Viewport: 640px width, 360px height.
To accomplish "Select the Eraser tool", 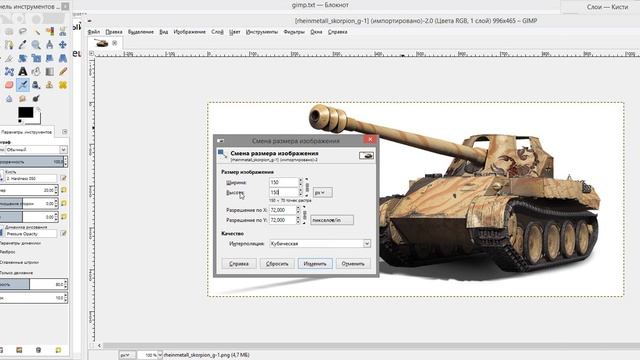I will pyautogui.click(x=9, y=85).
